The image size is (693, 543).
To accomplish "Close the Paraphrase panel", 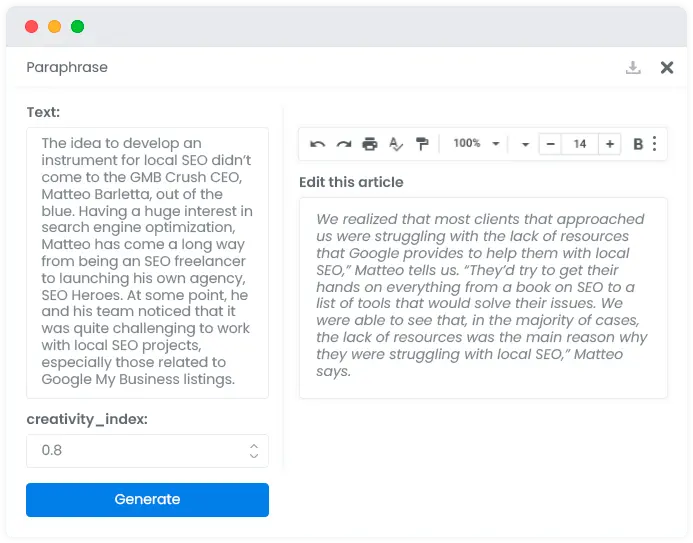I will (x=667, y=68).
